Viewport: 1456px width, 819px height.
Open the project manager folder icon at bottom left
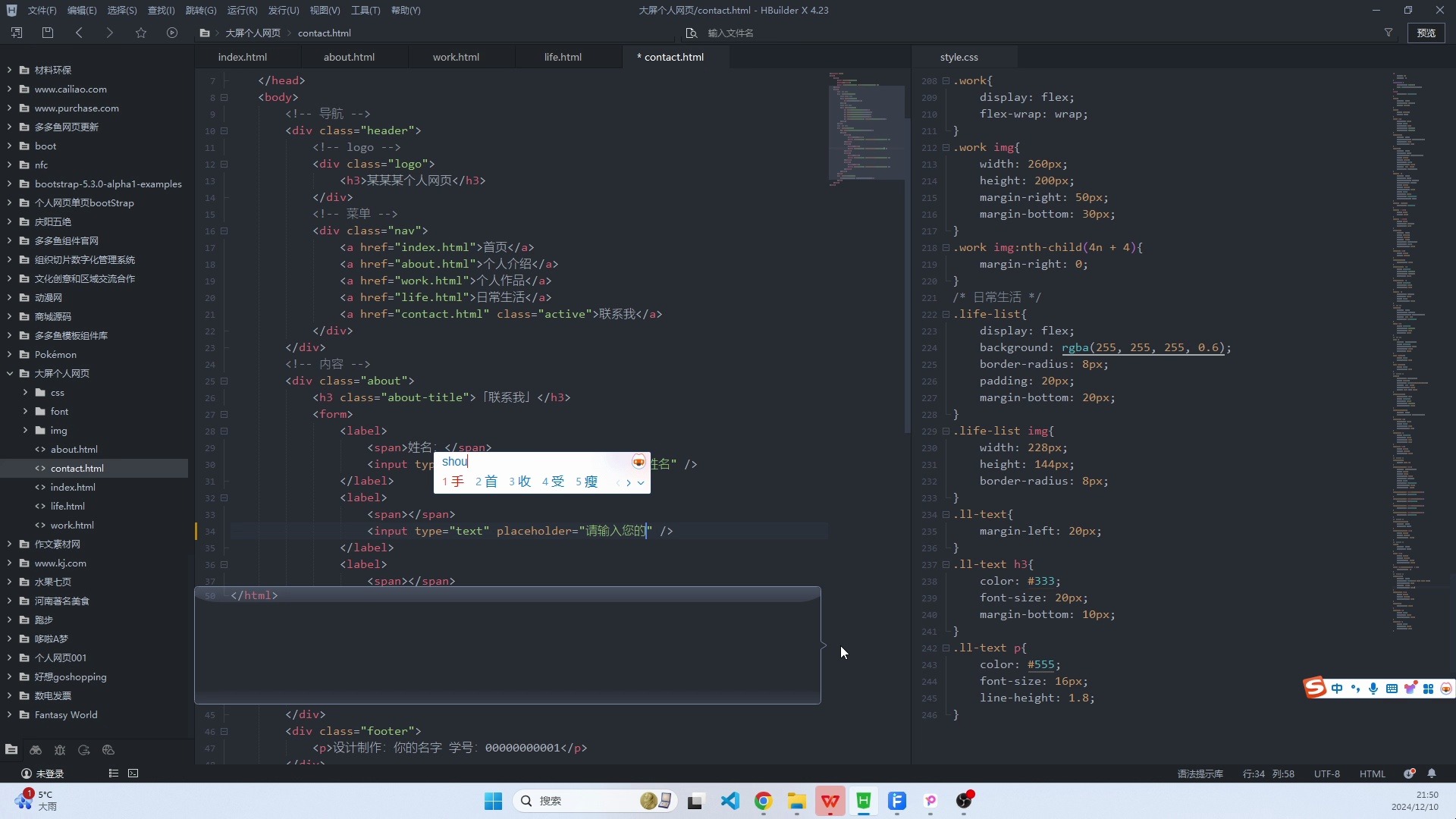pos(11,750)
